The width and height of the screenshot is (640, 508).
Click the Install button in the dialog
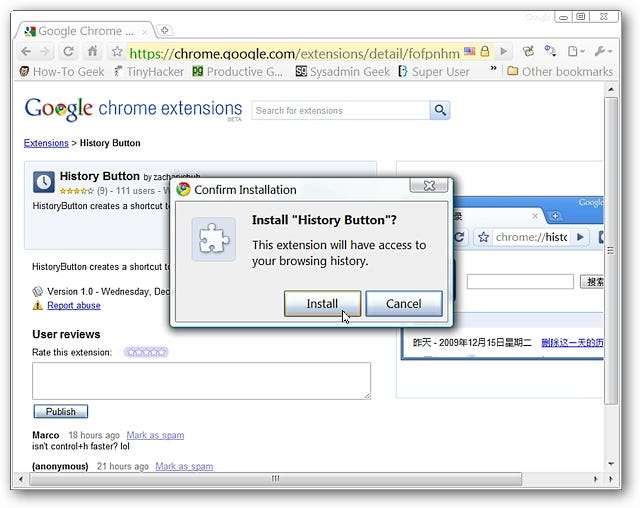pyautogui.click(x=322, y=304)
